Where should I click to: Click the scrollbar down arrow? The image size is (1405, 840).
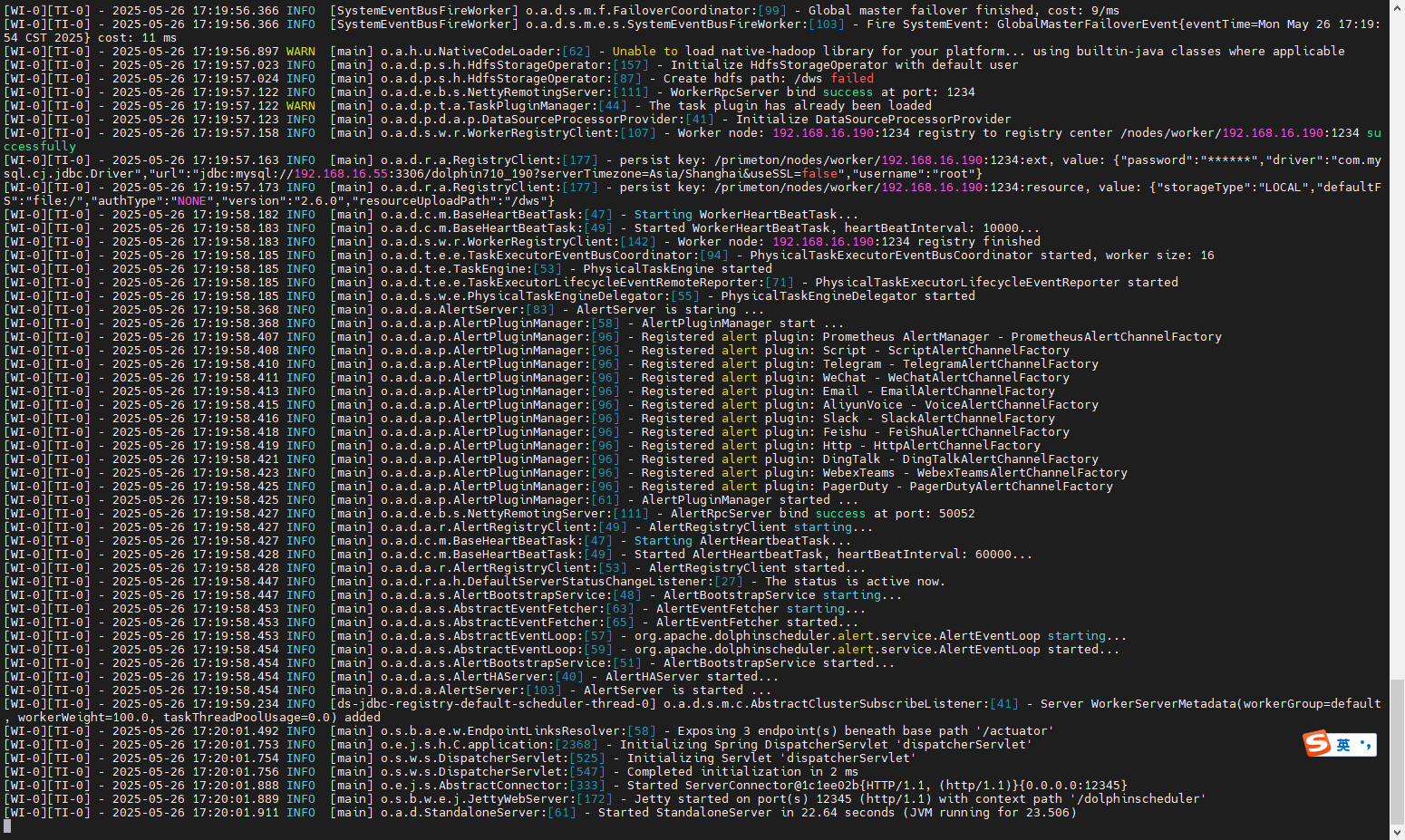1397,832
